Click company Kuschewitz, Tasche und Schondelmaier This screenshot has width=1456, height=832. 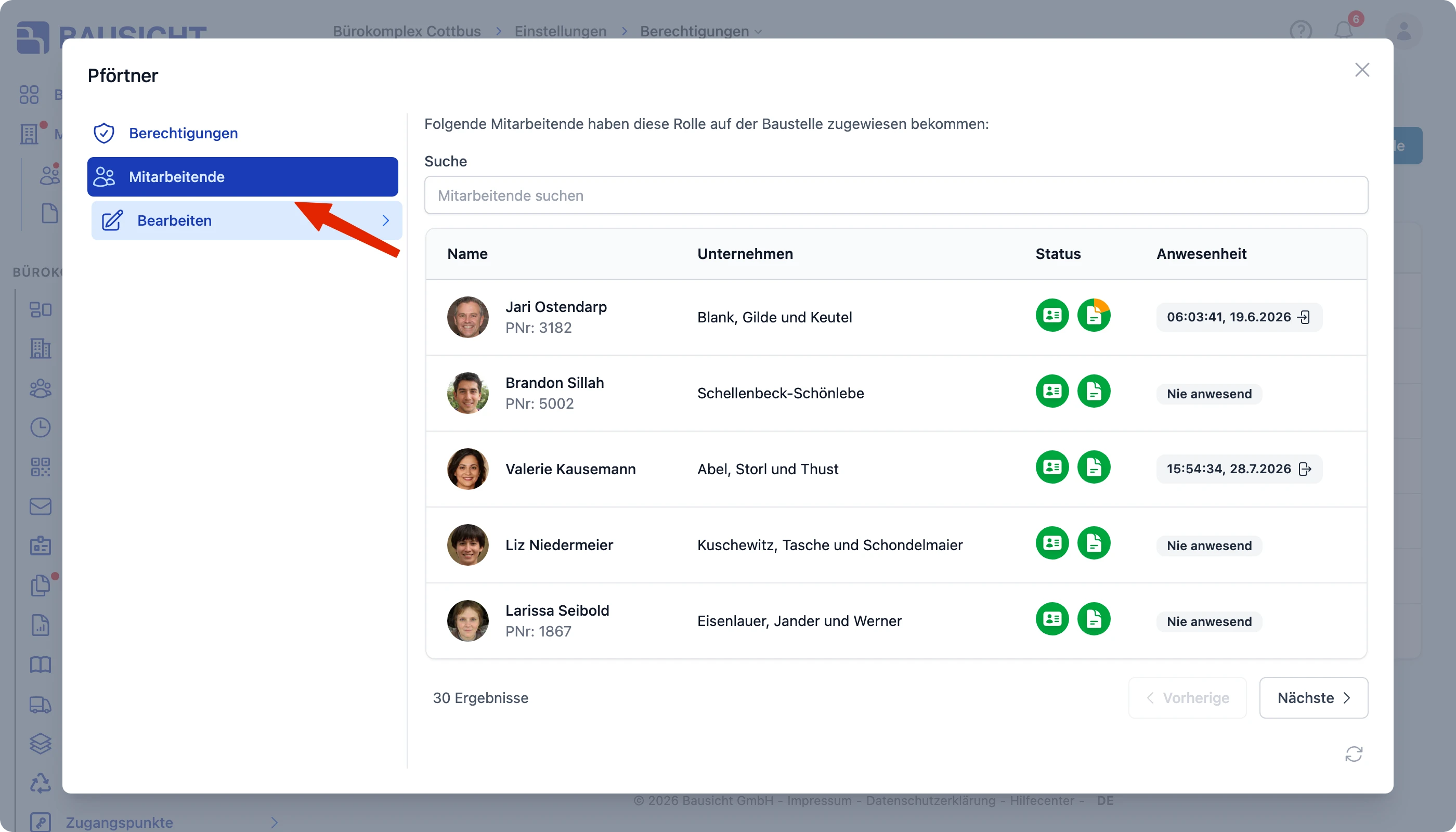pyautogui.click(x=830, y=545)
